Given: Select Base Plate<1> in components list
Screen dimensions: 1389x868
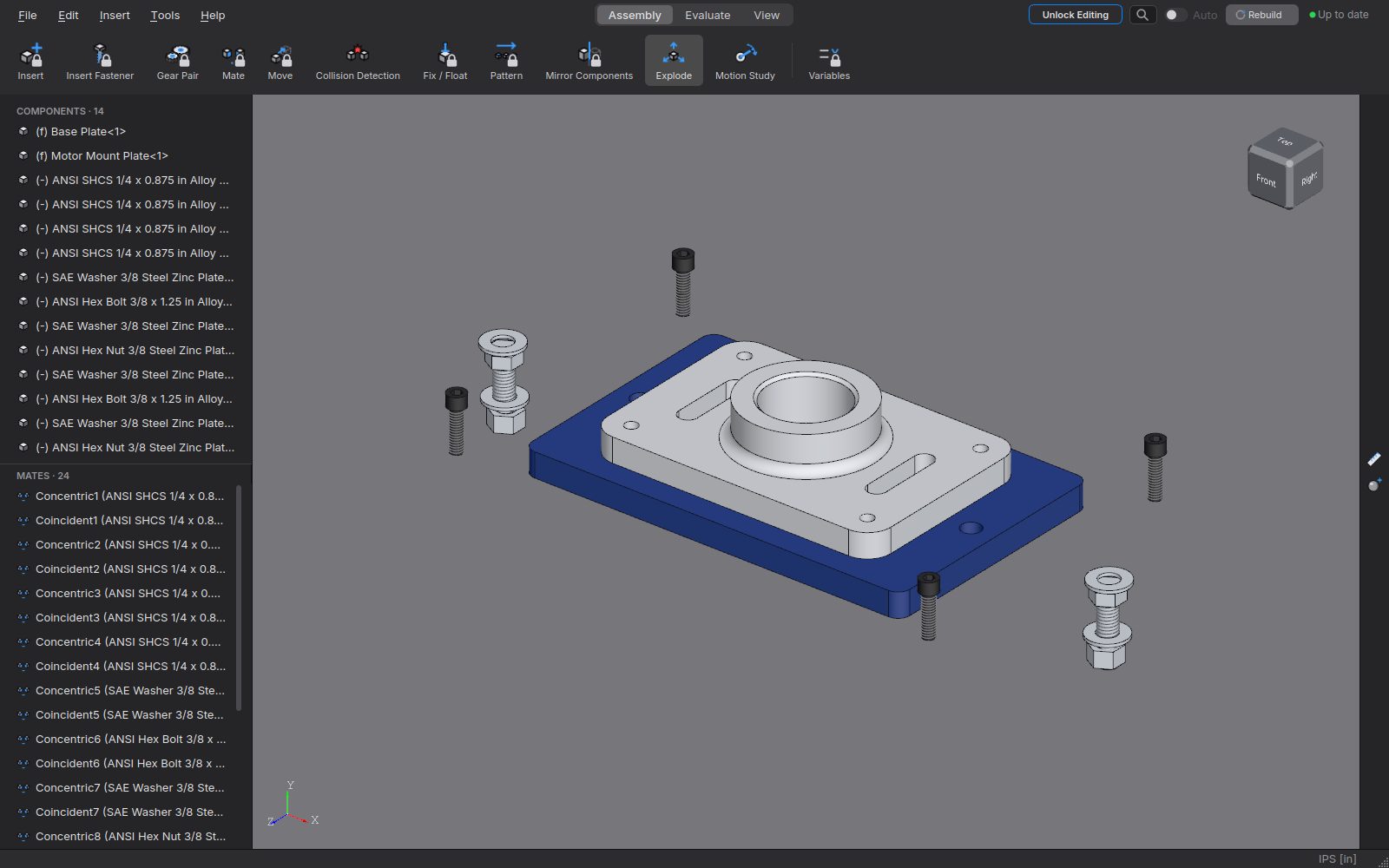Looking at the screenshot, I should [x=126, y=132].
